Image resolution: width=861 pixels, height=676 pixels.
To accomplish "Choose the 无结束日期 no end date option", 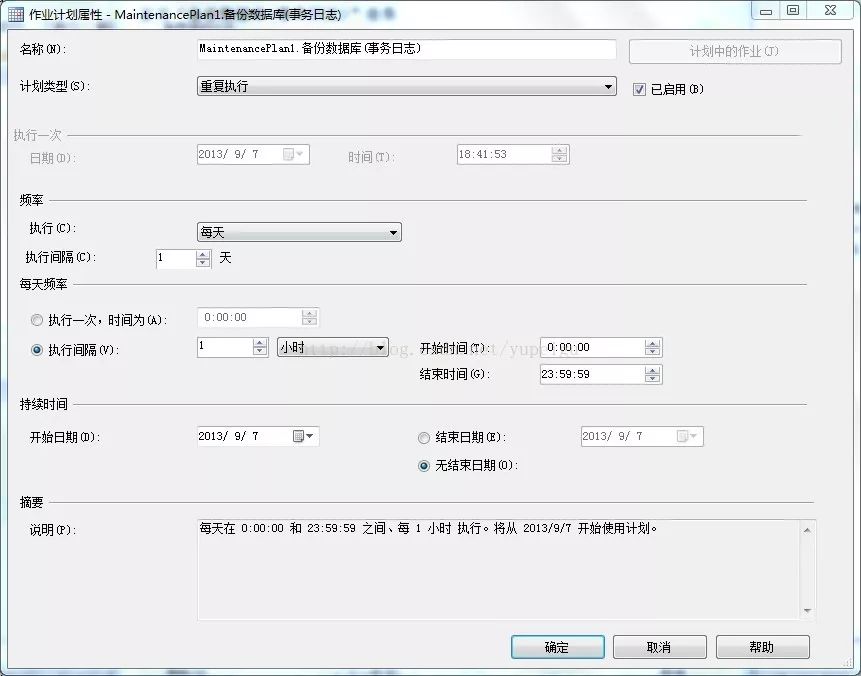I will click(424, 465).
